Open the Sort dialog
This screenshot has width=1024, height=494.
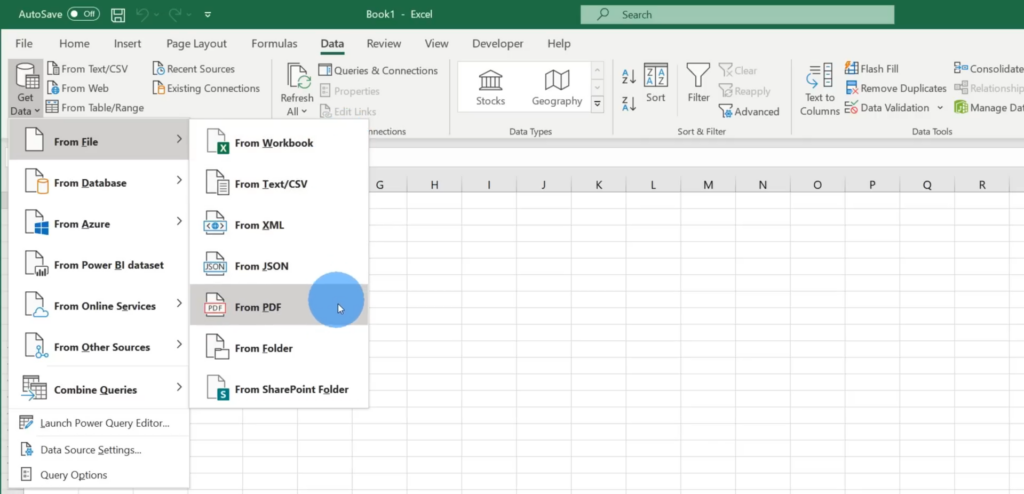[x=656, y=84]
